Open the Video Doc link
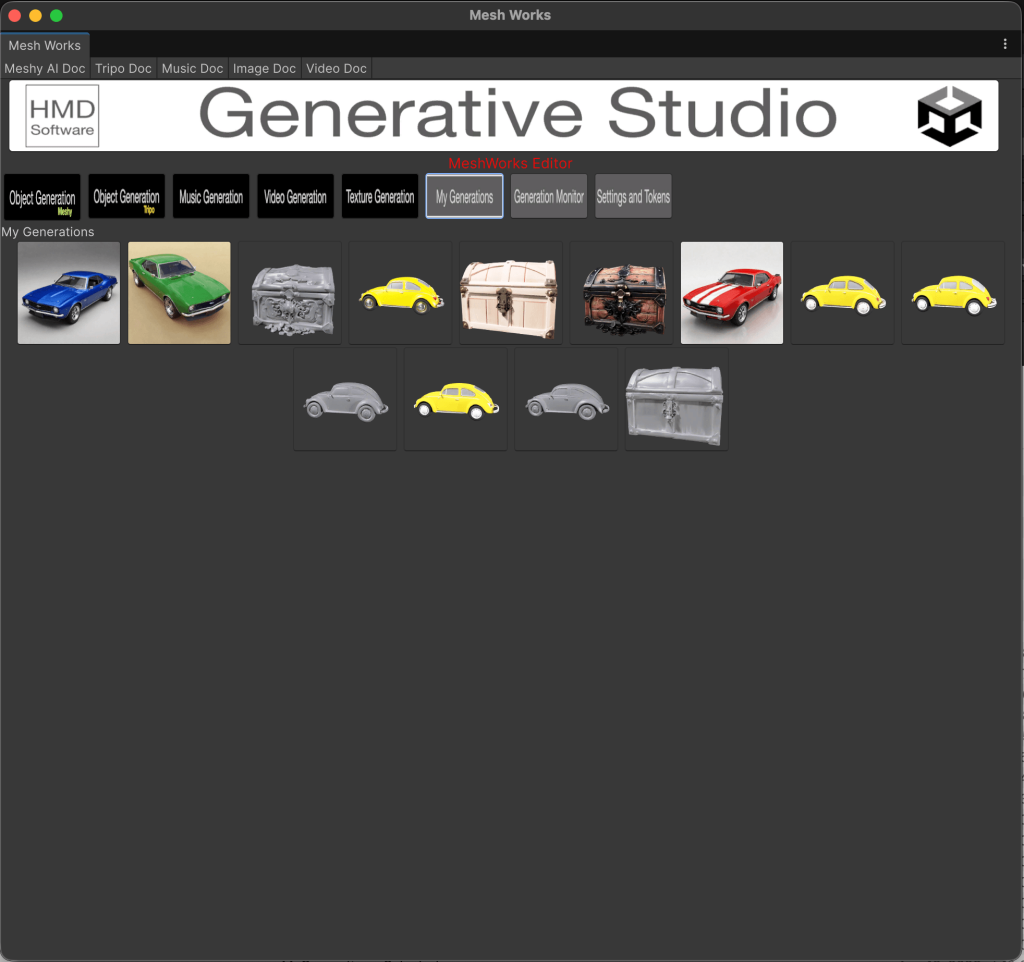Image resolution: width=1024 pixels, height=962 pixels. pos(336,69)
